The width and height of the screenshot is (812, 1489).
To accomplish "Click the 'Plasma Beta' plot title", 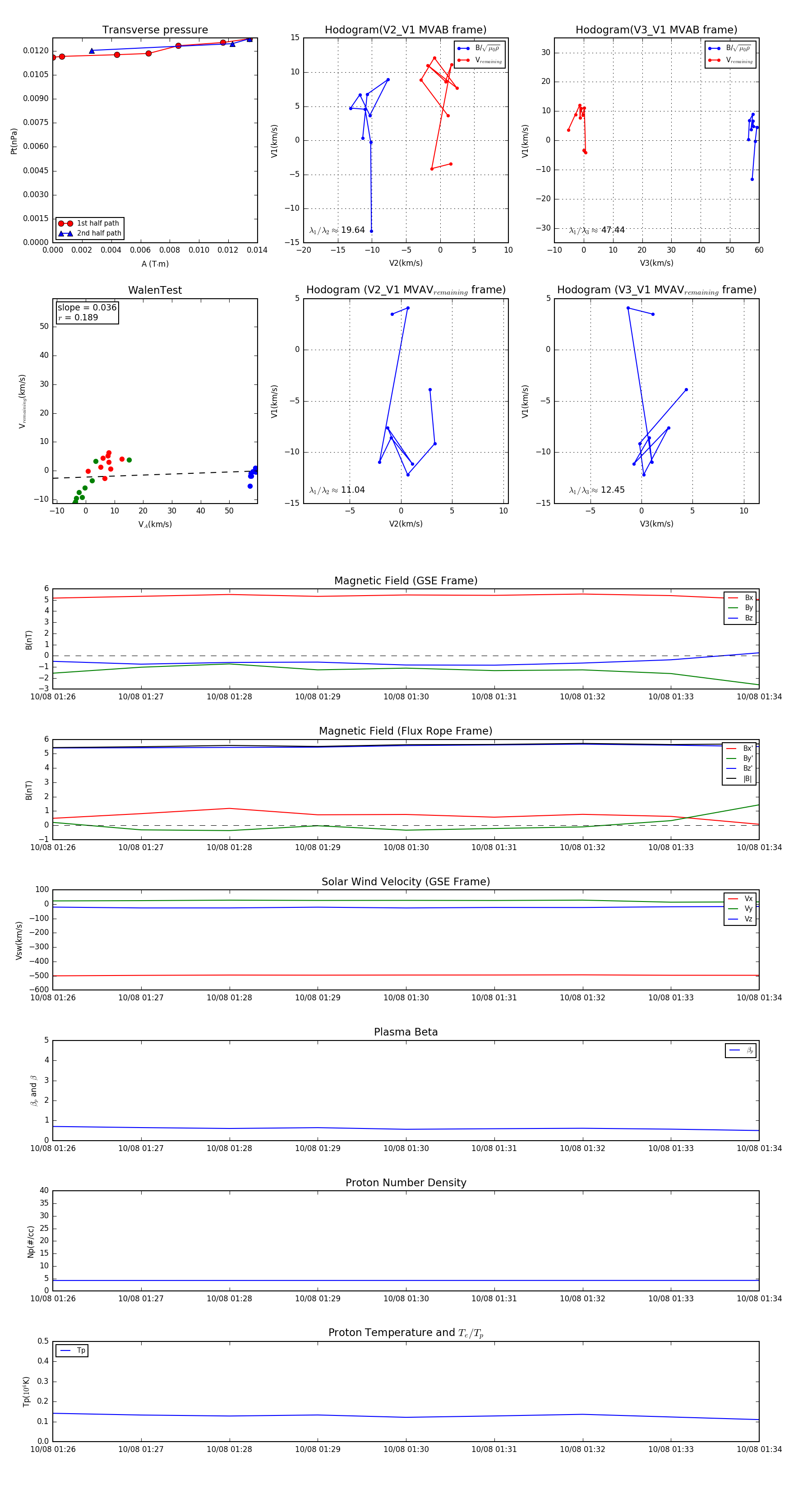I will (x=406, y=1032).
